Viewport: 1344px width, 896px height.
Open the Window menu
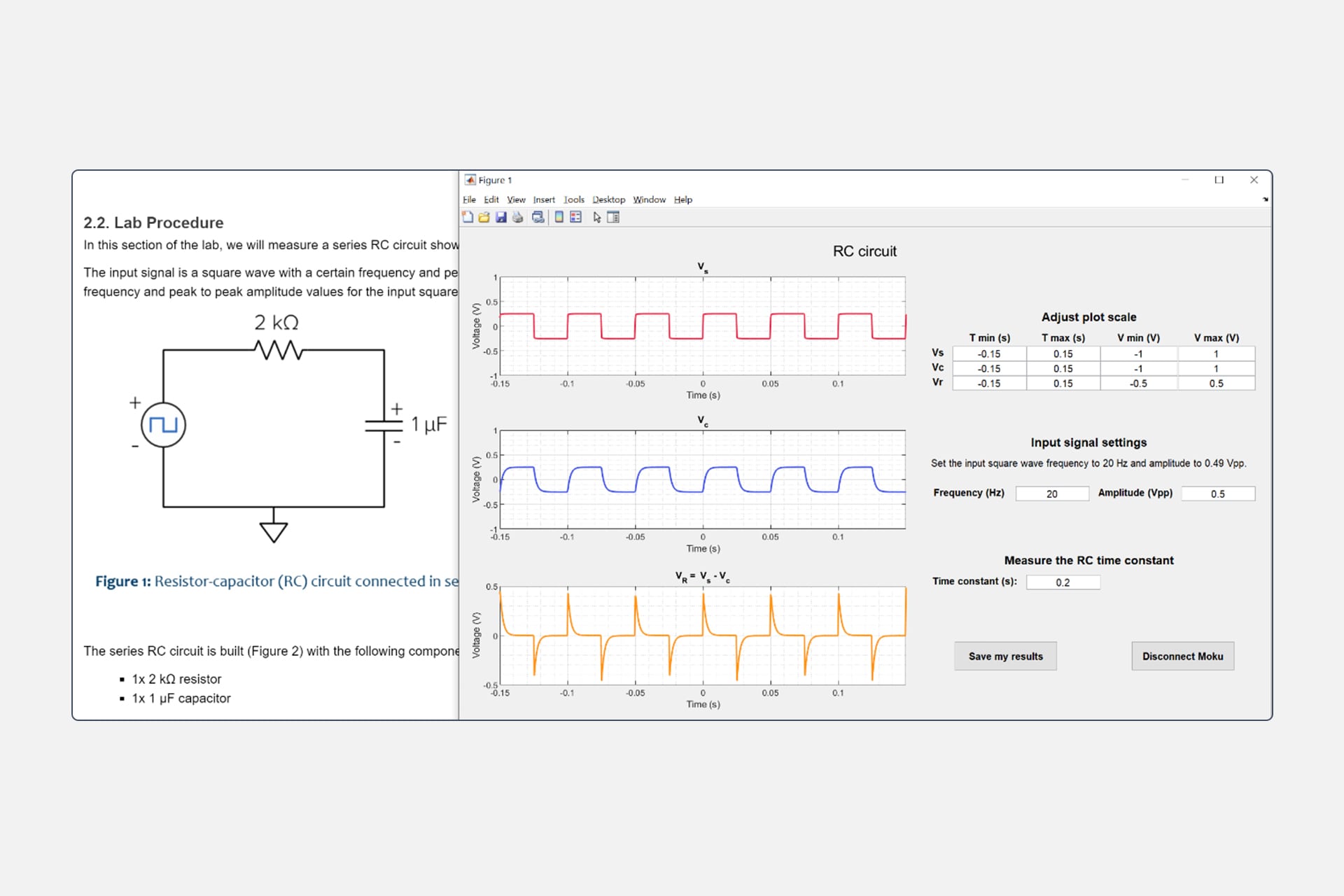pyautogui.click(x=648, y=199)
